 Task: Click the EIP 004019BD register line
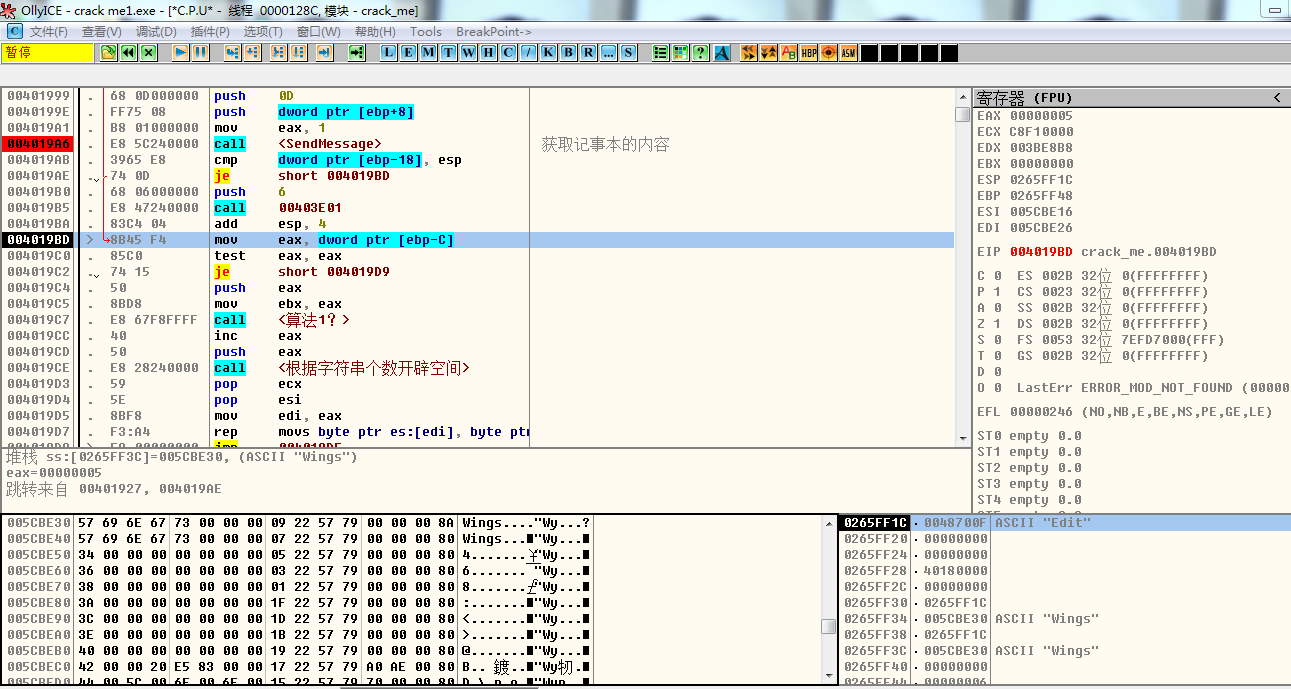click(x=1096, y=252)
